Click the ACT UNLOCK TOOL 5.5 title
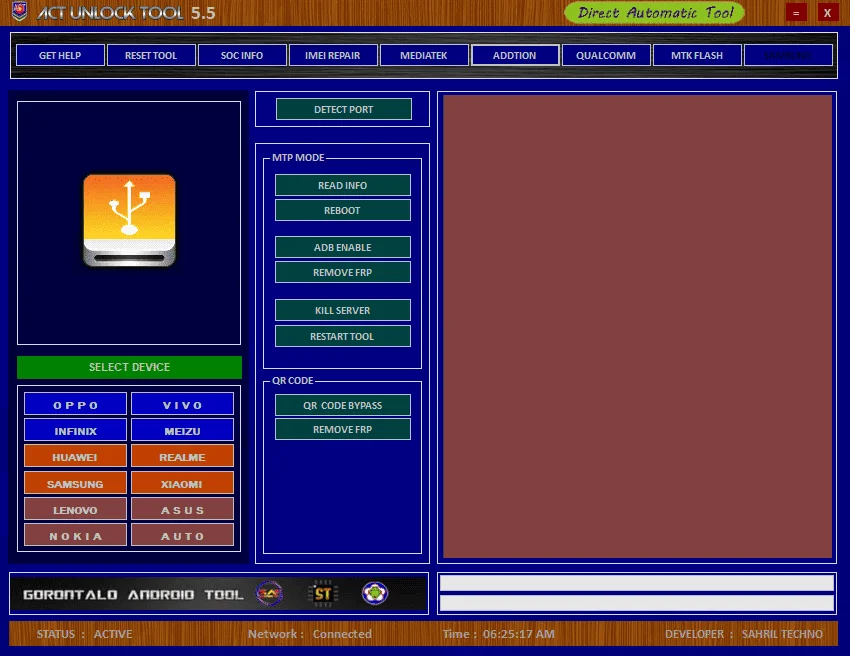The image size is (850, 656). point(126,12)
